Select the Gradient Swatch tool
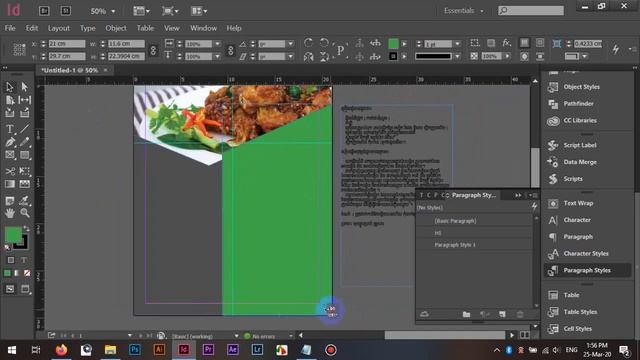This screenshot has width=640, height=360. click(x=9, y=184)
